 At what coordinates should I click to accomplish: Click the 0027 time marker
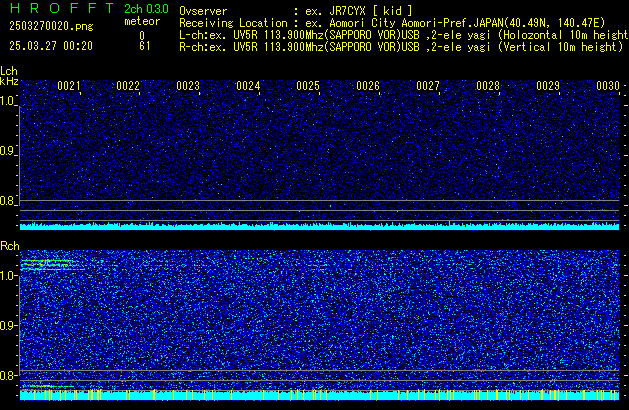tap(428, 86)
